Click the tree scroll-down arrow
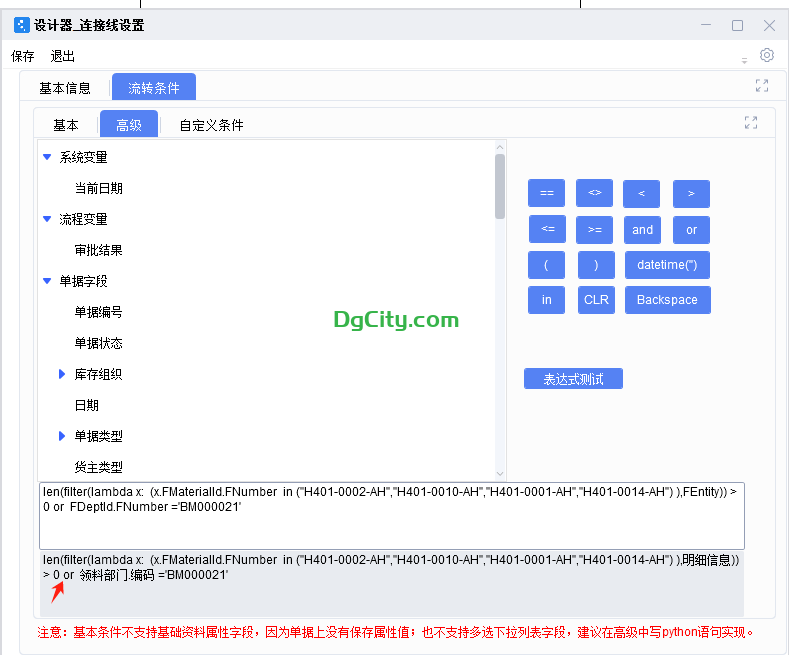The height and width of the screenshot is (655, 789). click(x=500, y=473)
